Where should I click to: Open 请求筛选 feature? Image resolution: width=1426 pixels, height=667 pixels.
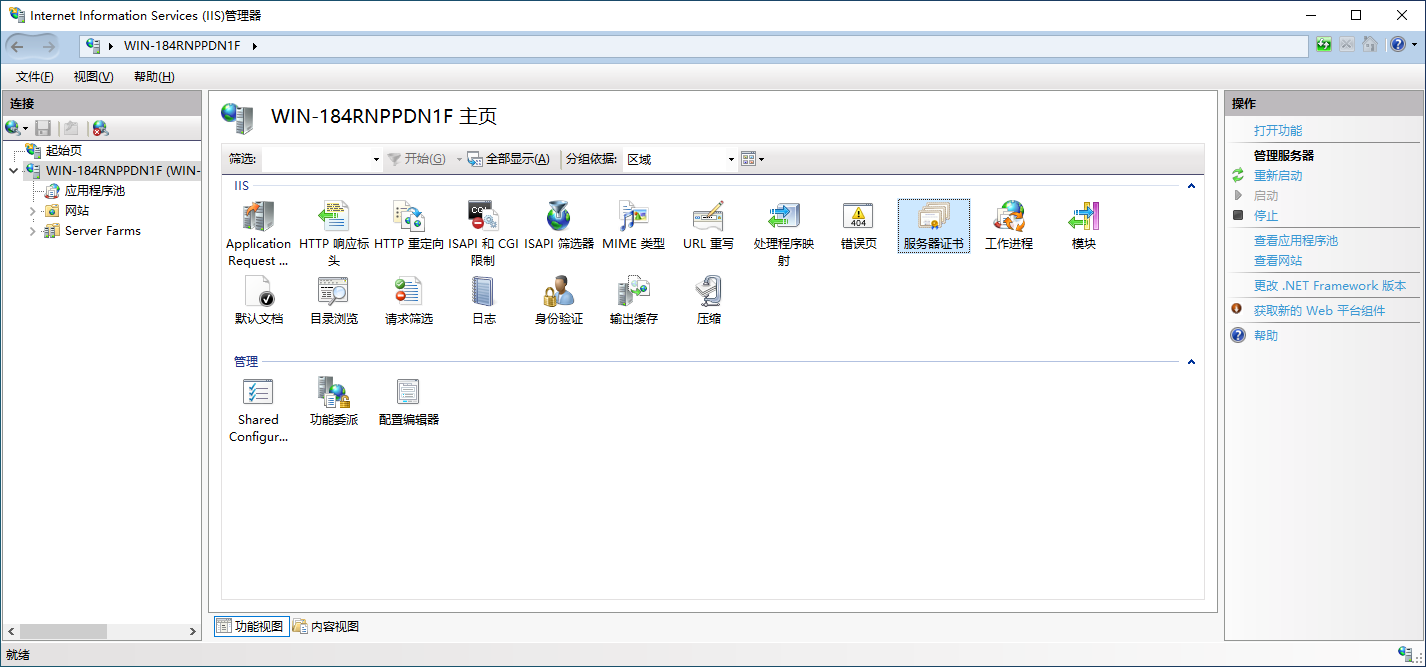(x=409, y=301)
